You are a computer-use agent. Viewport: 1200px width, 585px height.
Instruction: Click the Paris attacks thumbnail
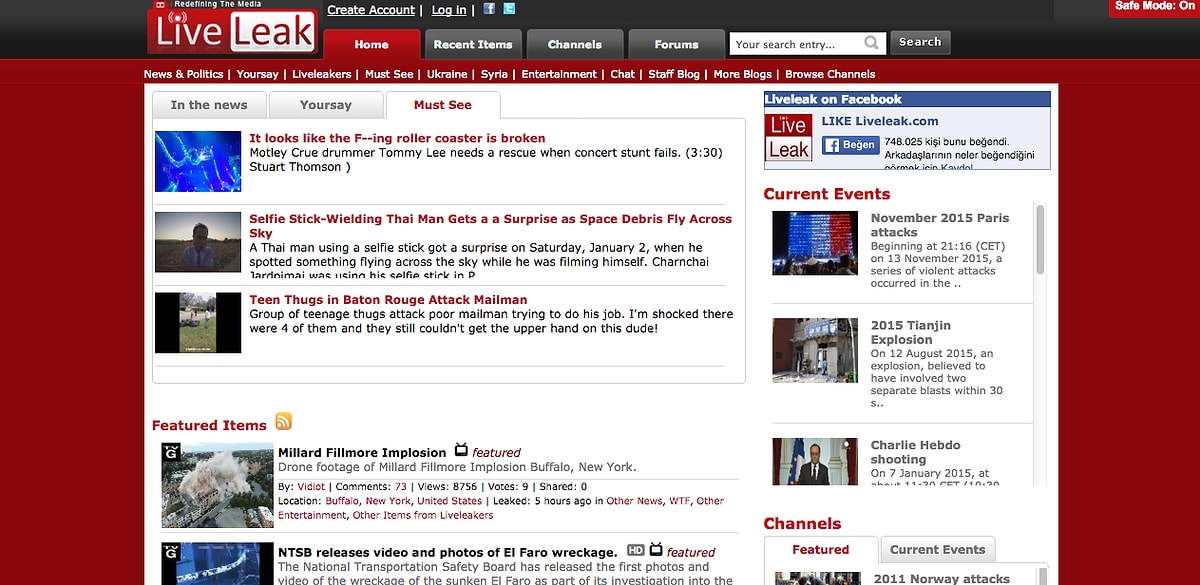815,243
